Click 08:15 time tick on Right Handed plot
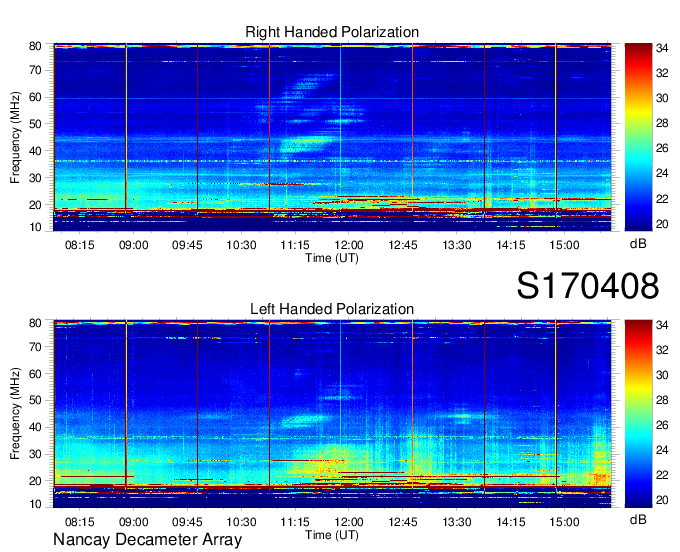The width and height of the screenshot is (680, 552). [x=80, y=245]
